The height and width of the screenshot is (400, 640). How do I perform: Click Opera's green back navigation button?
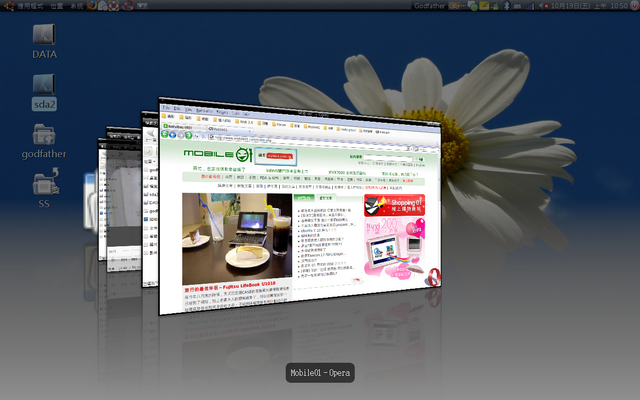tap(164, 134)
